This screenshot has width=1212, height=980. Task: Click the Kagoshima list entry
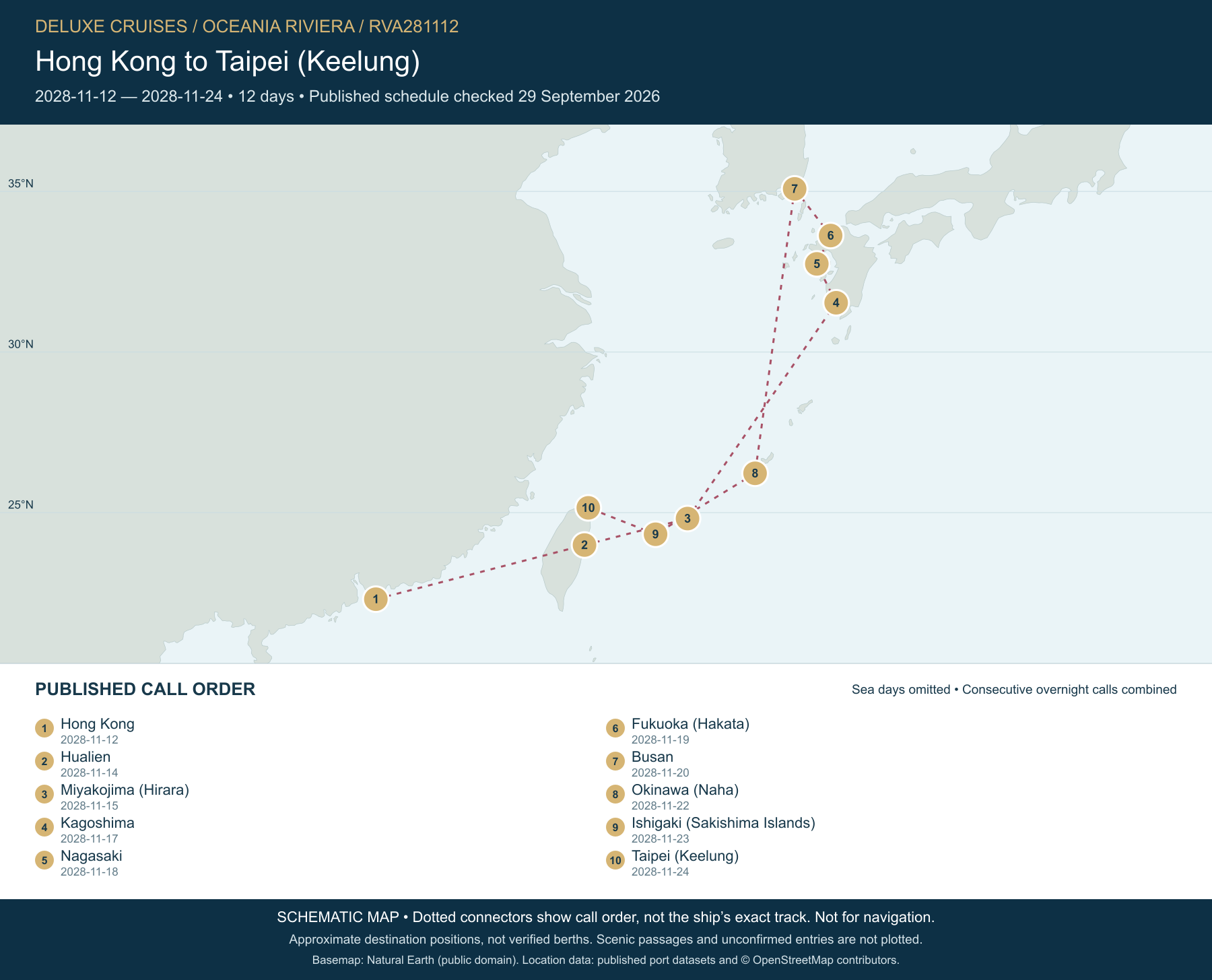[98, 823]
